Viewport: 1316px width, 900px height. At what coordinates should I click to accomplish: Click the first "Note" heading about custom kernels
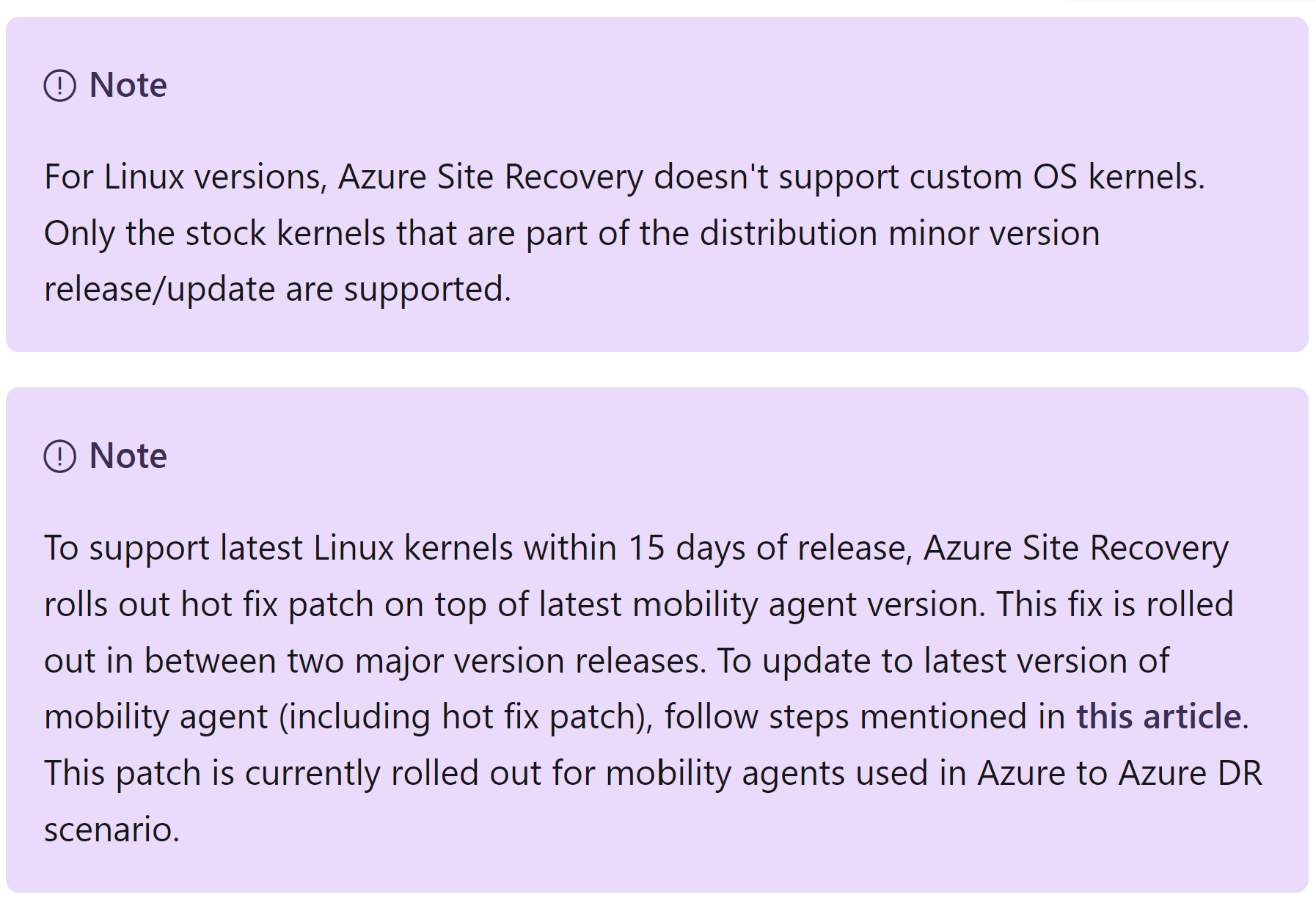coord(128,85)
